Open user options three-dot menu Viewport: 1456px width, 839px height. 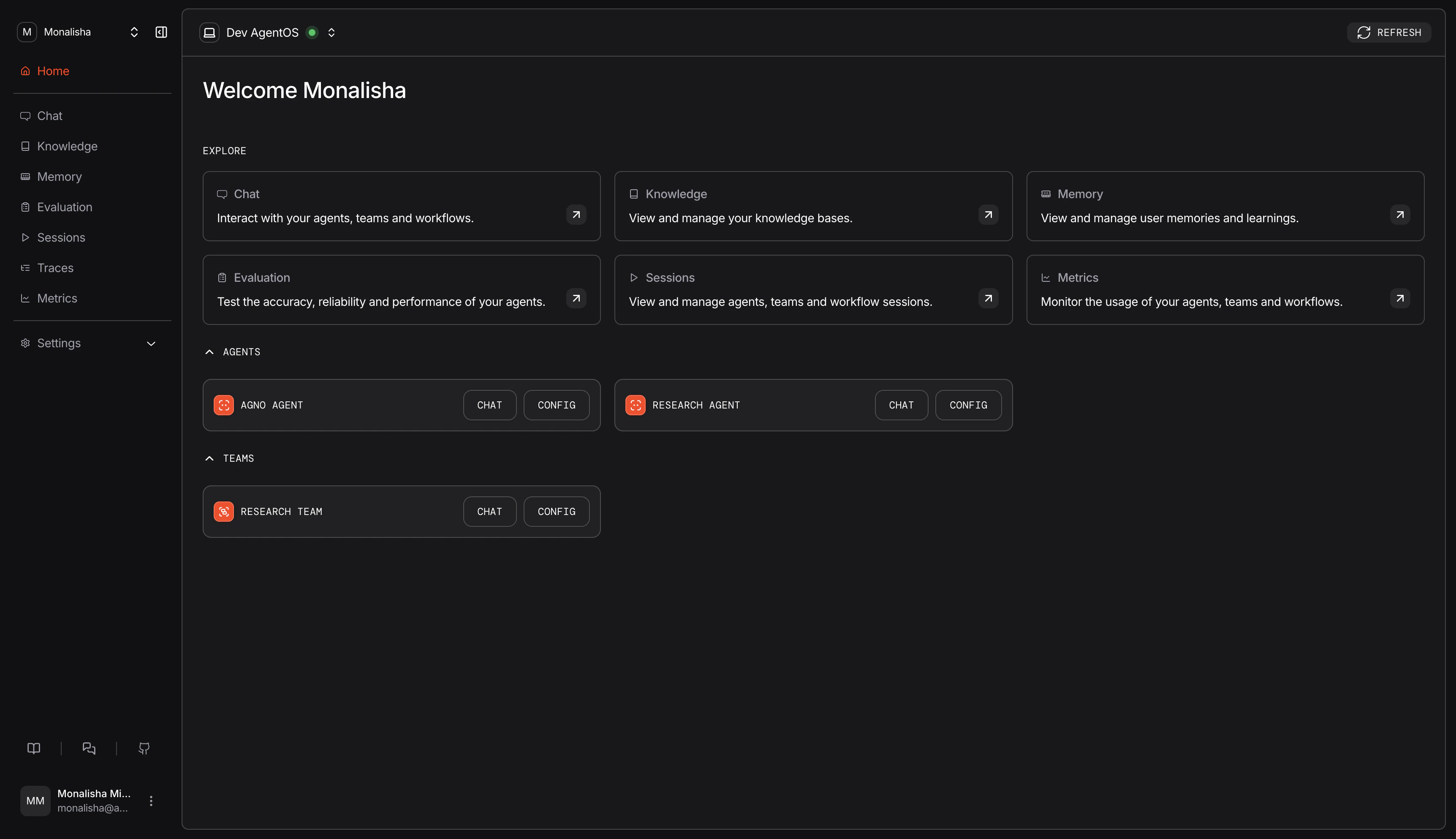(x=151, y=801)
